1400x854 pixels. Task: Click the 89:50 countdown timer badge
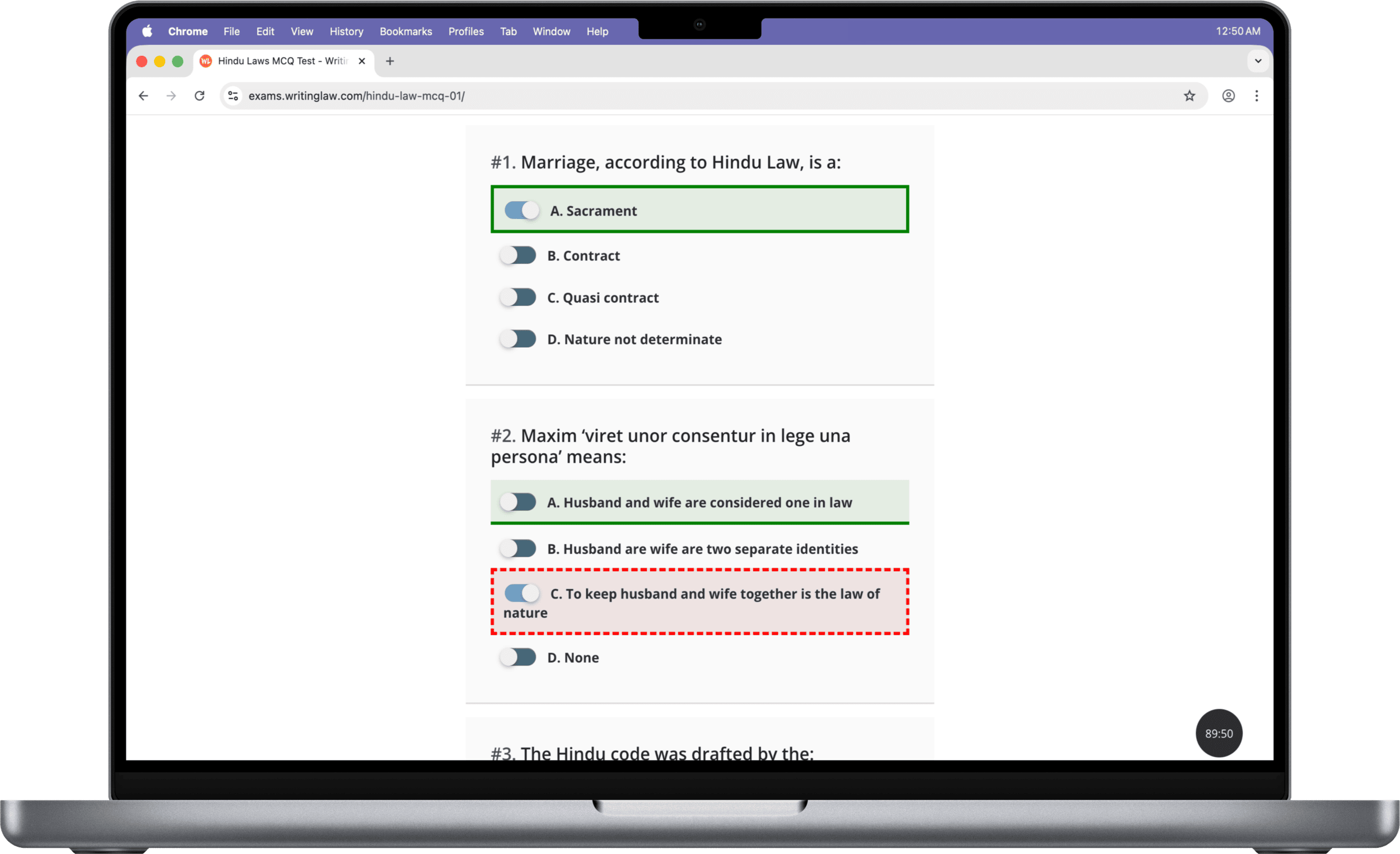(1219, 733)
